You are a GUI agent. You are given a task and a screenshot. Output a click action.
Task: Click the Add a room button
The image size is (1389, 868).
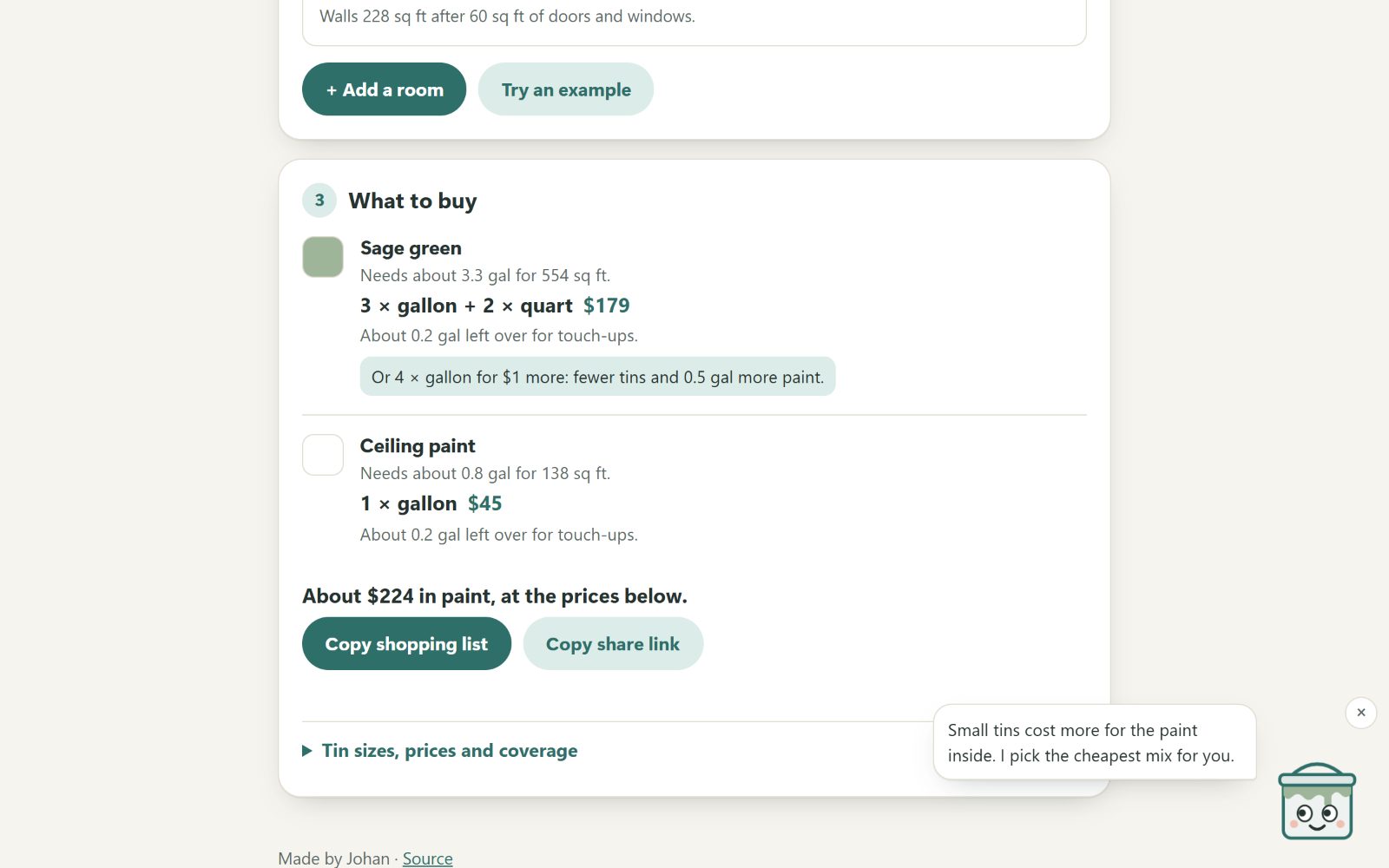(384, 89)
